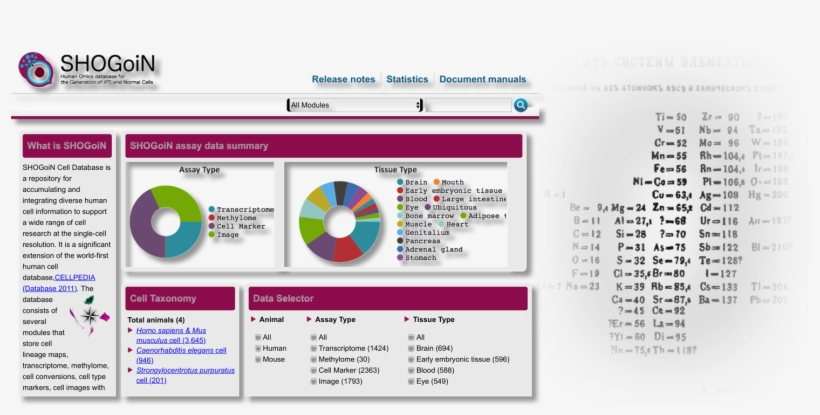Uncheck the Human checkbox
This screenshot has height=415, width=820.
258,349
